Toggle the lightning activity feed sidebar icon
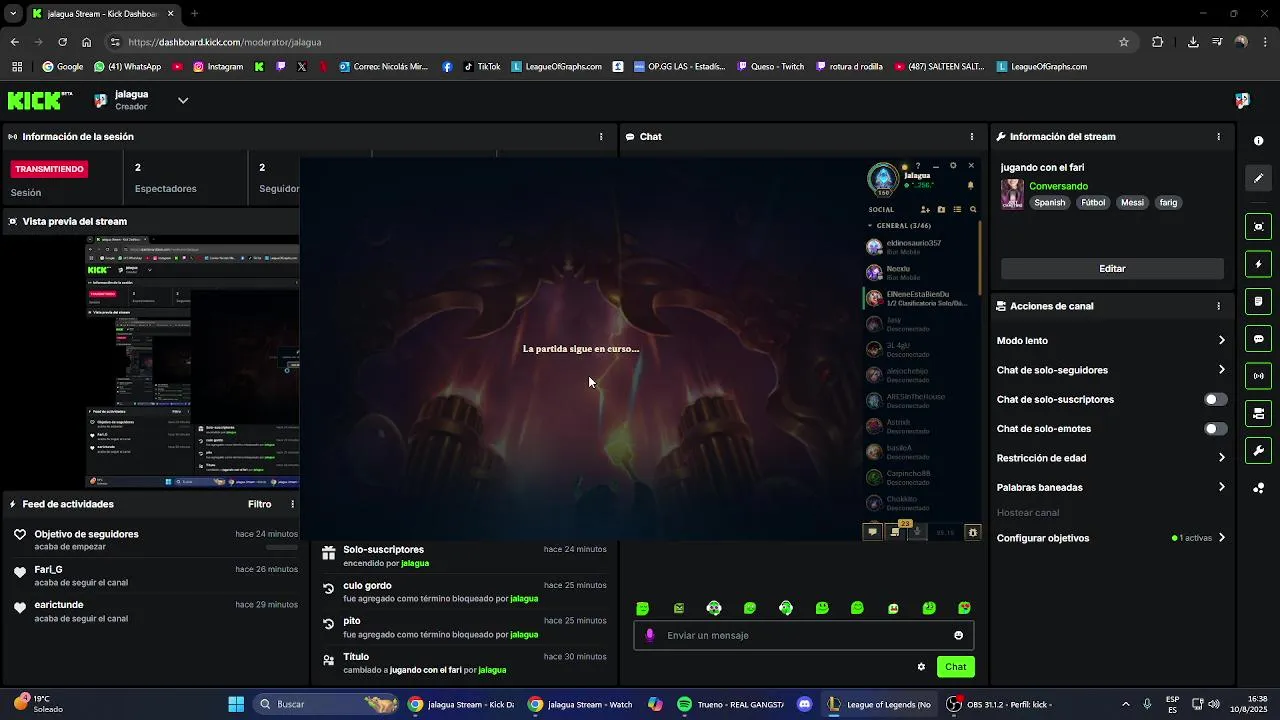The image size is (1280, 720). (1259, 264)
